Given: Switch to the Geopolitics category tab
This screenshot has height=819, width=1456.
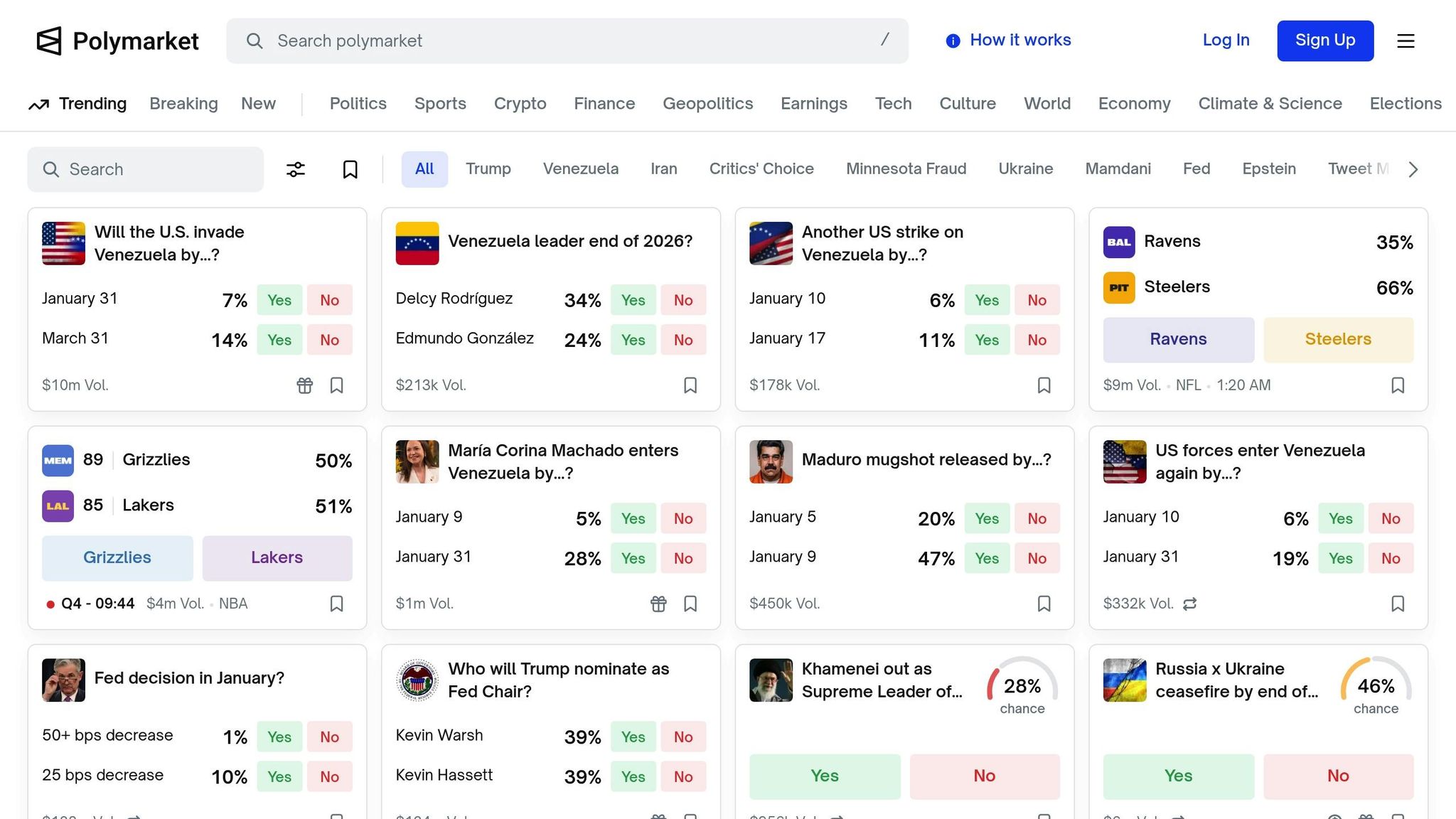Looking at the screenshot, I should coord(707,104).
